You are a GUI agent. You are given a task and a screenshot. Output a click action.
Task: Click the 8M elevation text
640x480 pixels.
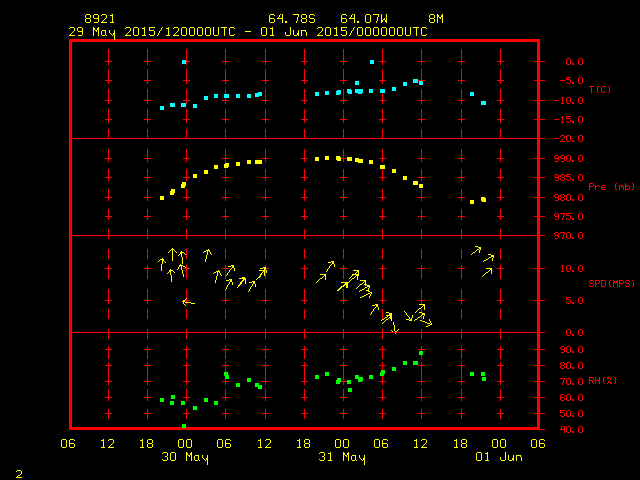[436, 19]
